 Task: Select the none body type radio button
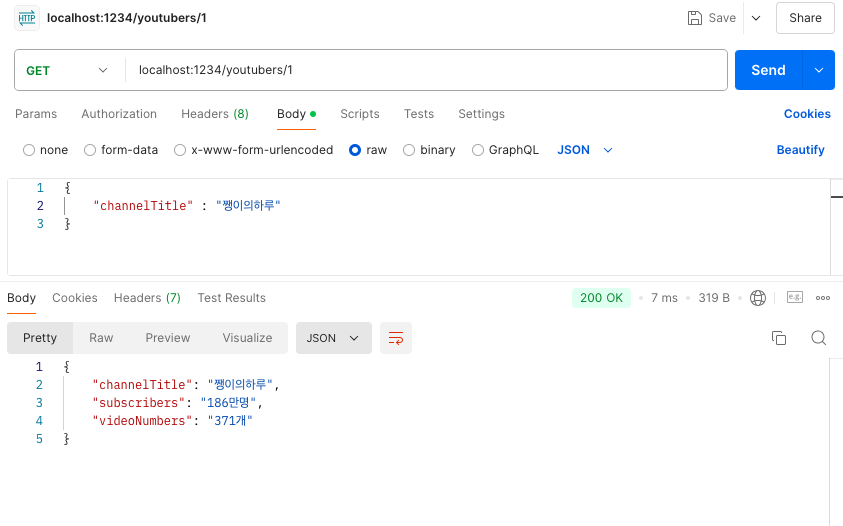pos(28,150)
